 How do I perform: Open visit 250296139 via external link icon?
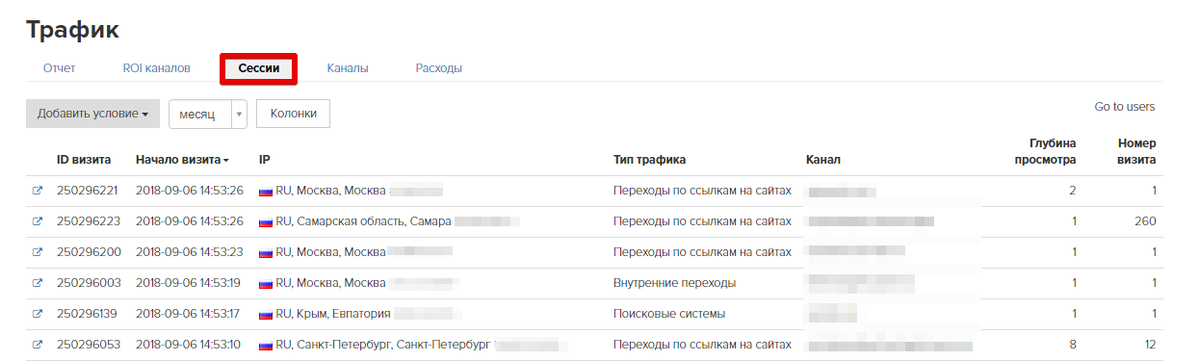37,314
